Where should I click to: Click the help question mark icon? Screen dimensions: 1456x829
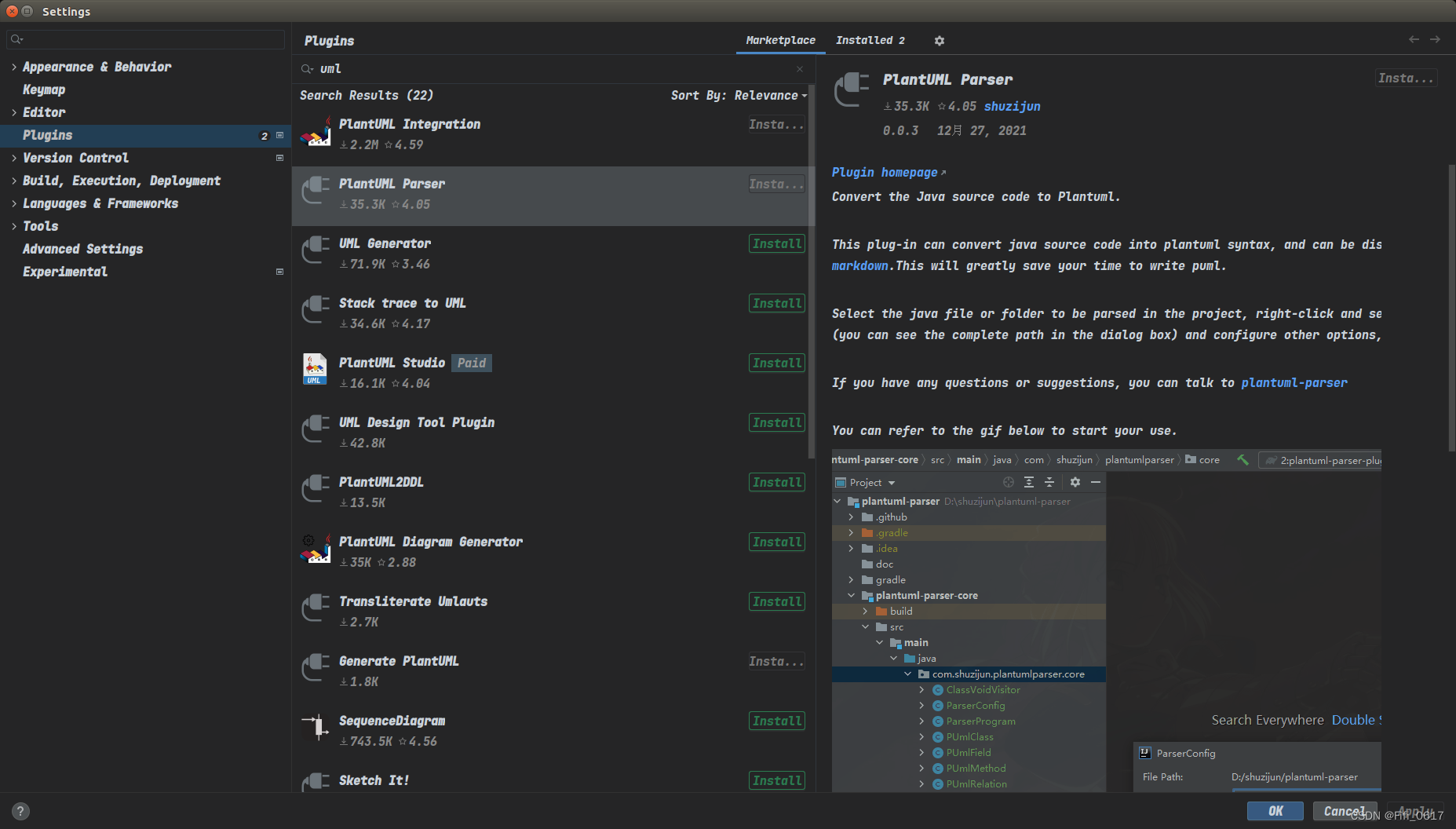20,812
